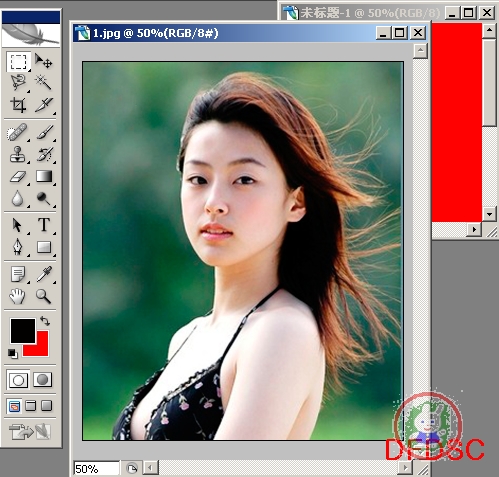Select the Gradient tool
Viewport: 499px width, 477px height.
pos(44,177)
